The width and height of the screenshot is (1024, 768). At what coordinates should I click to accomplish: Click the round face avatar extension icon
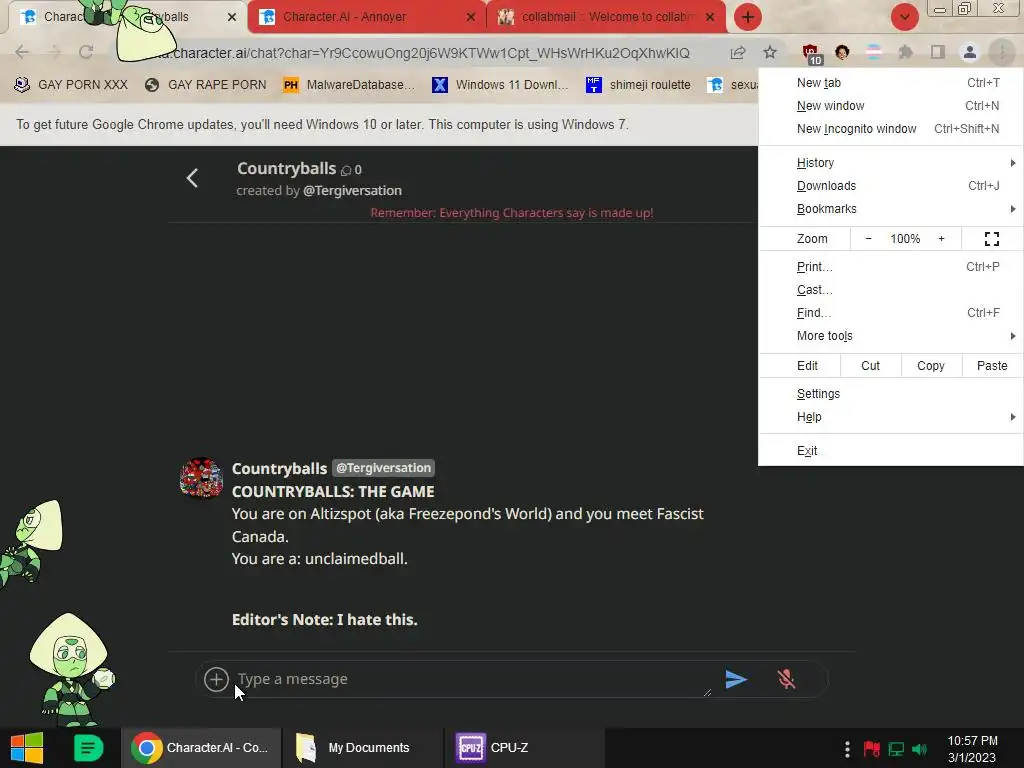click(842, 52)
